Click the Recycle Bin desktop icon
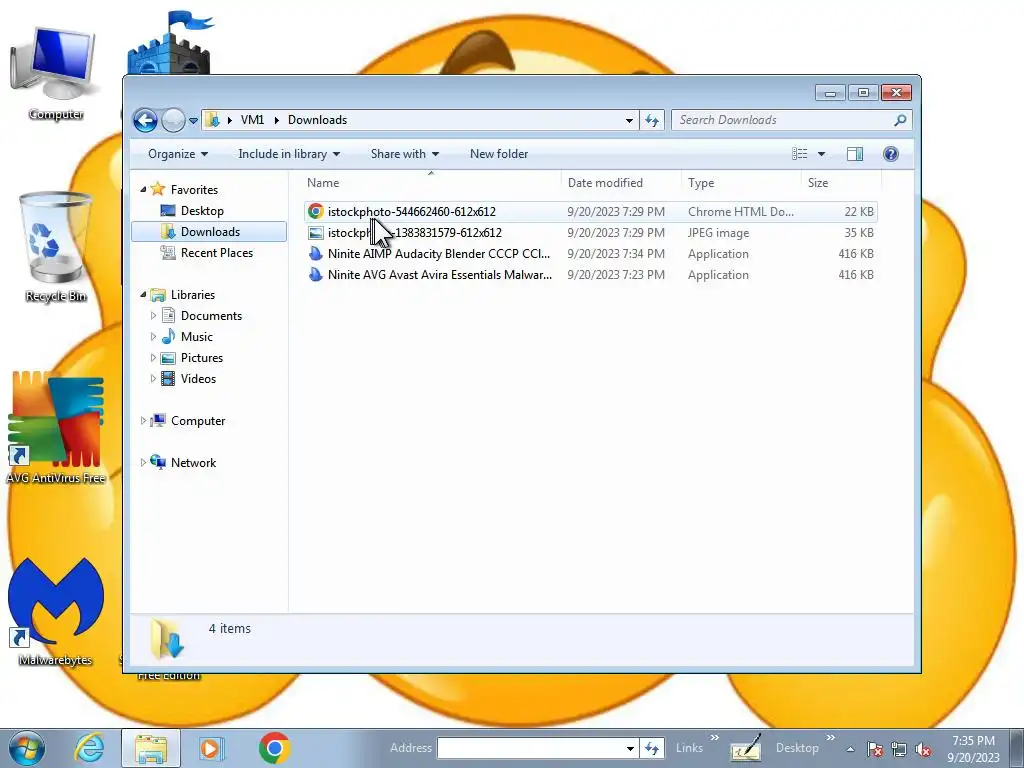The height and width of the screenshot is (768, 1024). pos(56,248)
